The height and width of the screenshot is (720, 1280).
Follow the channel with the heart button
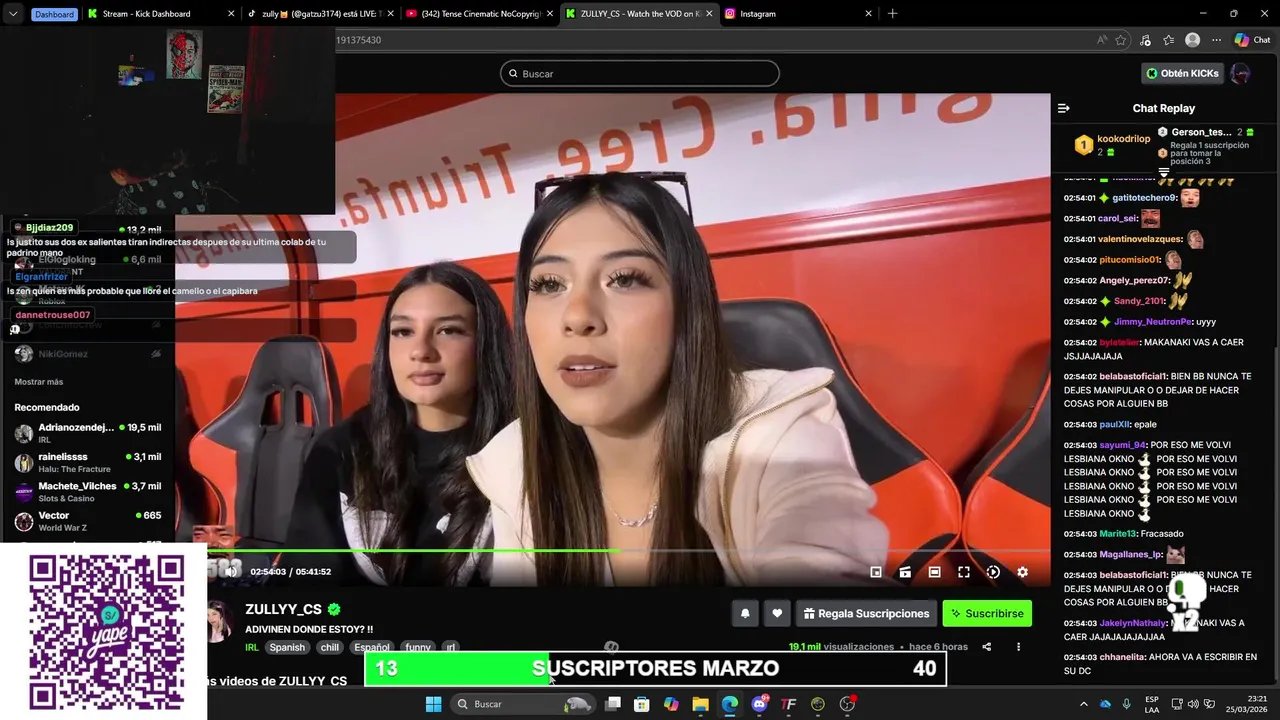777,613
